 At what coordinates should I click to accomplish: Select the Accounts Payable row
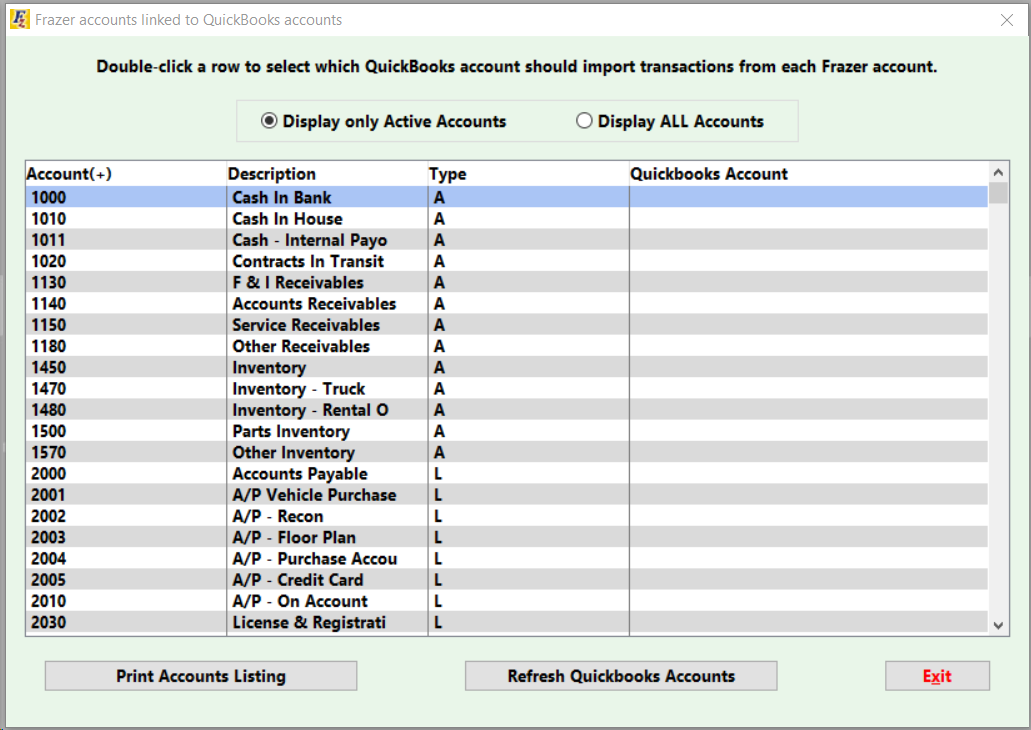[x=507, y=474]
